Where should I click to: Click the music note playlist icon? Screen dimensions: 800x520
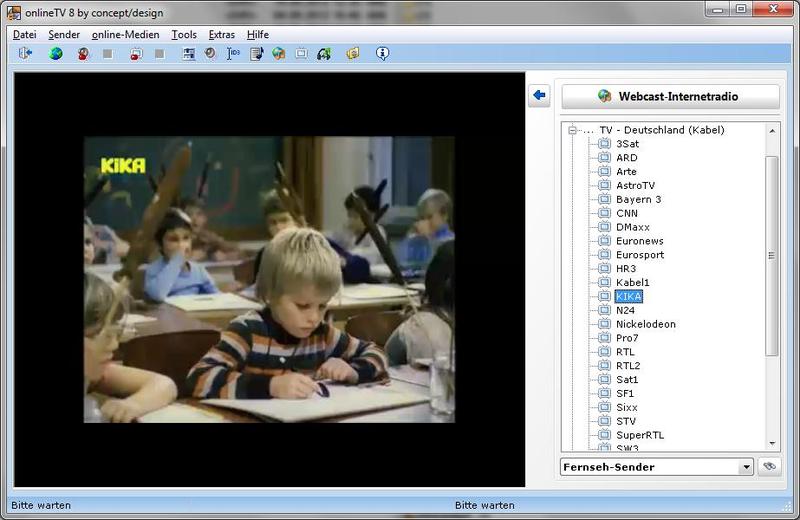tap(257, 54)
